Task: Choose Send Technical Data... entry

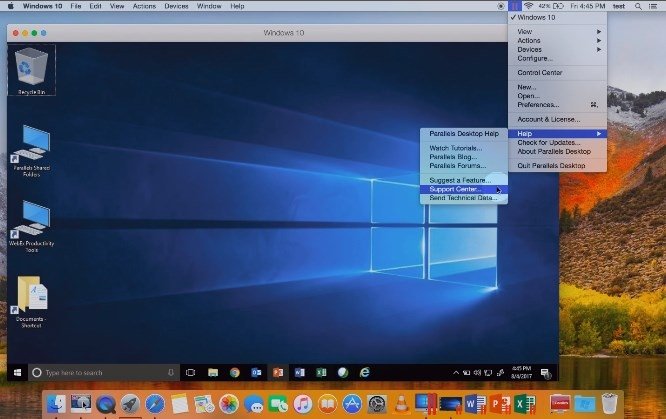Action: (464, 198)
